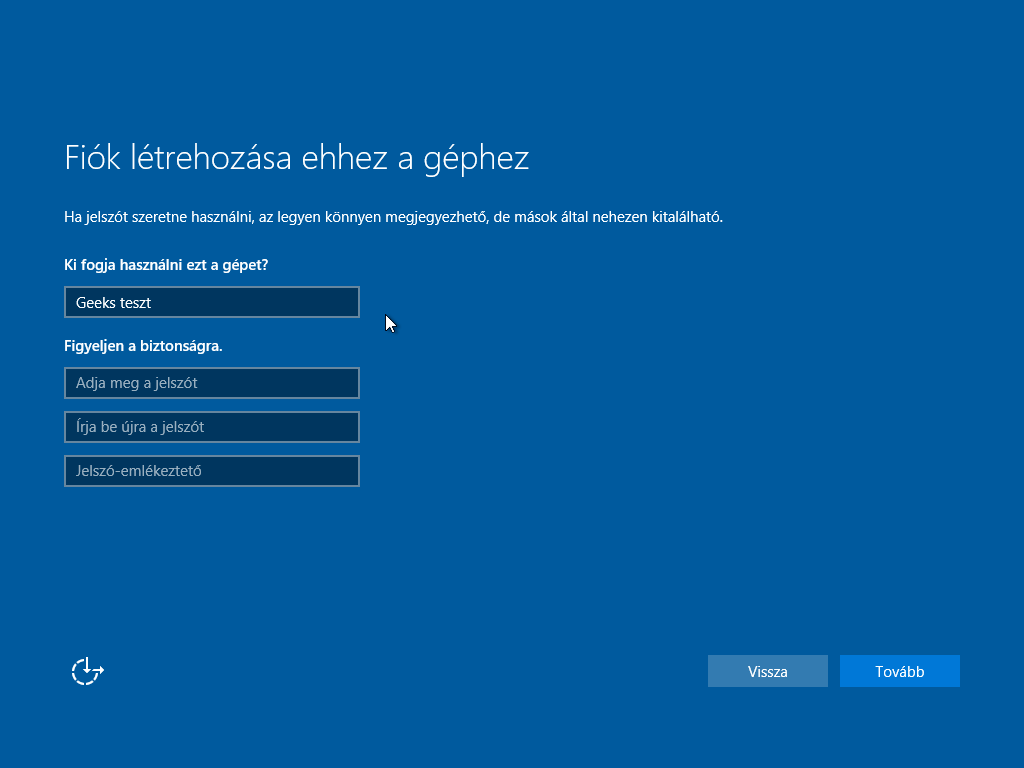Click the 'Ki fogja használni ezt a gépet?' label
This screenshot has width=1024, height=768.
166,265
